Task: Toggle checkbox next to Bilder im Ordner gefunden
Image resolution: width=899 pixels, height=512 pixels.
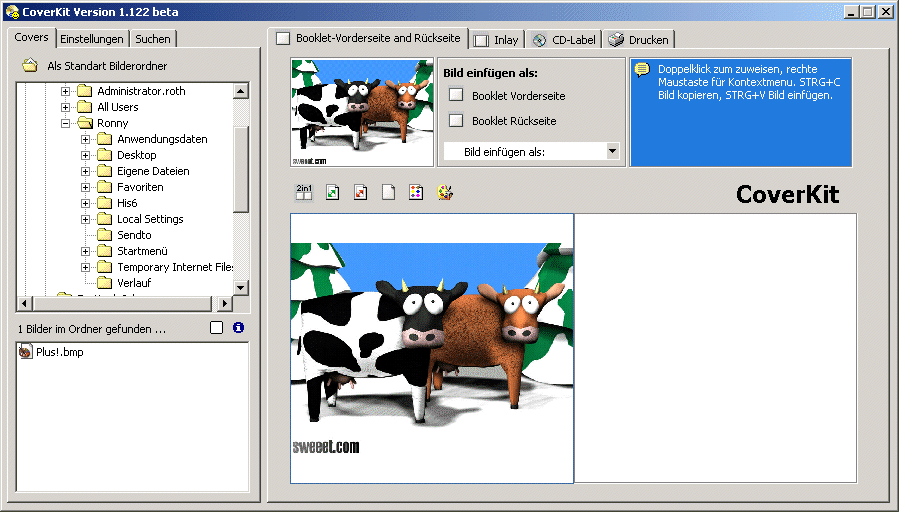Action: (x=217, y=327)
